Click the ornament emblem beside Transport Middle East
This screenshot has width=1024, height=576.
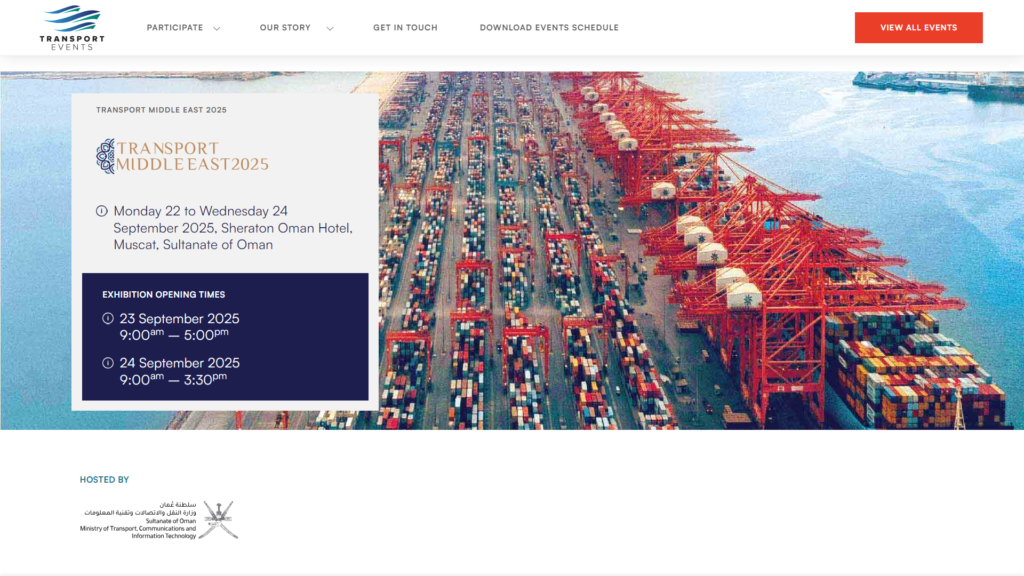[x=105, y=156]
